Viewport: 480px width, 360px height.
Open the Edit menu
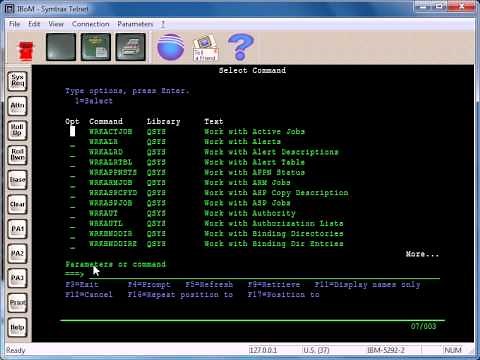click(34, 24)
